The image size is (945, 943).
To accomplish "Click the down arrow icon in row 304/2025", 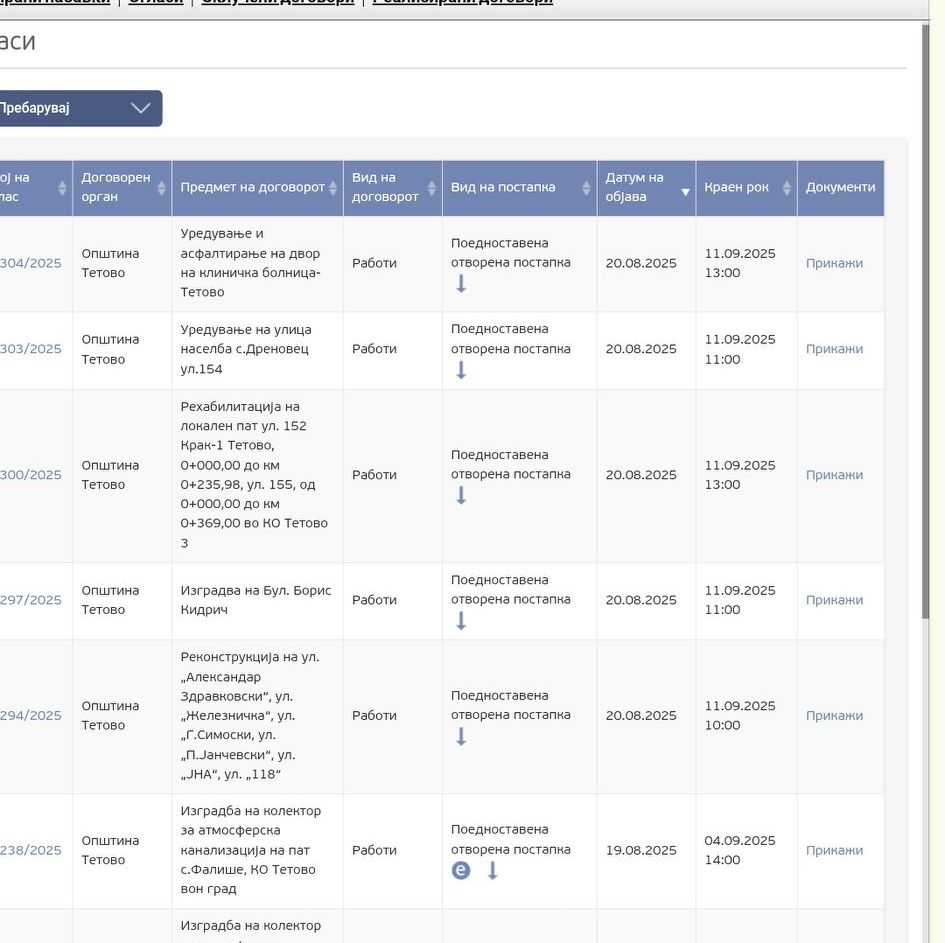I will 461,283.
